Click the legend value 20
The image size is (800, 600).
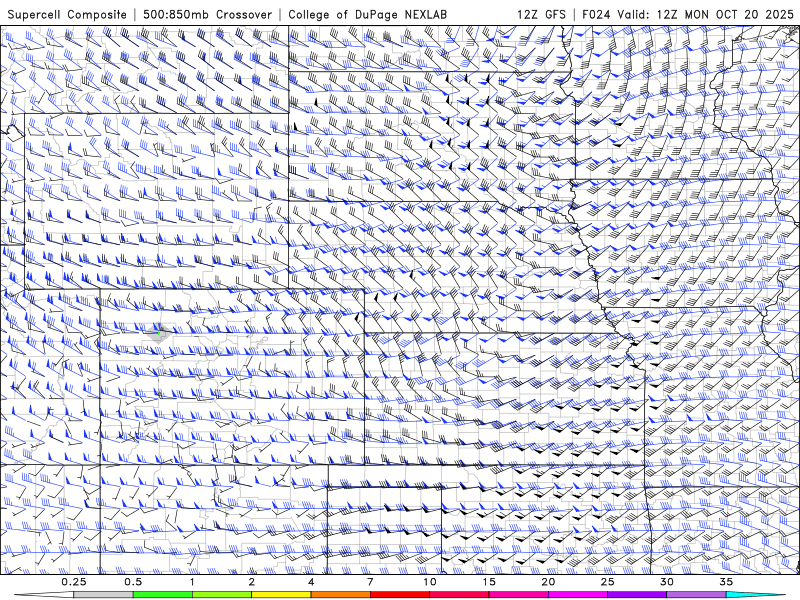click(x=548, y=582)
